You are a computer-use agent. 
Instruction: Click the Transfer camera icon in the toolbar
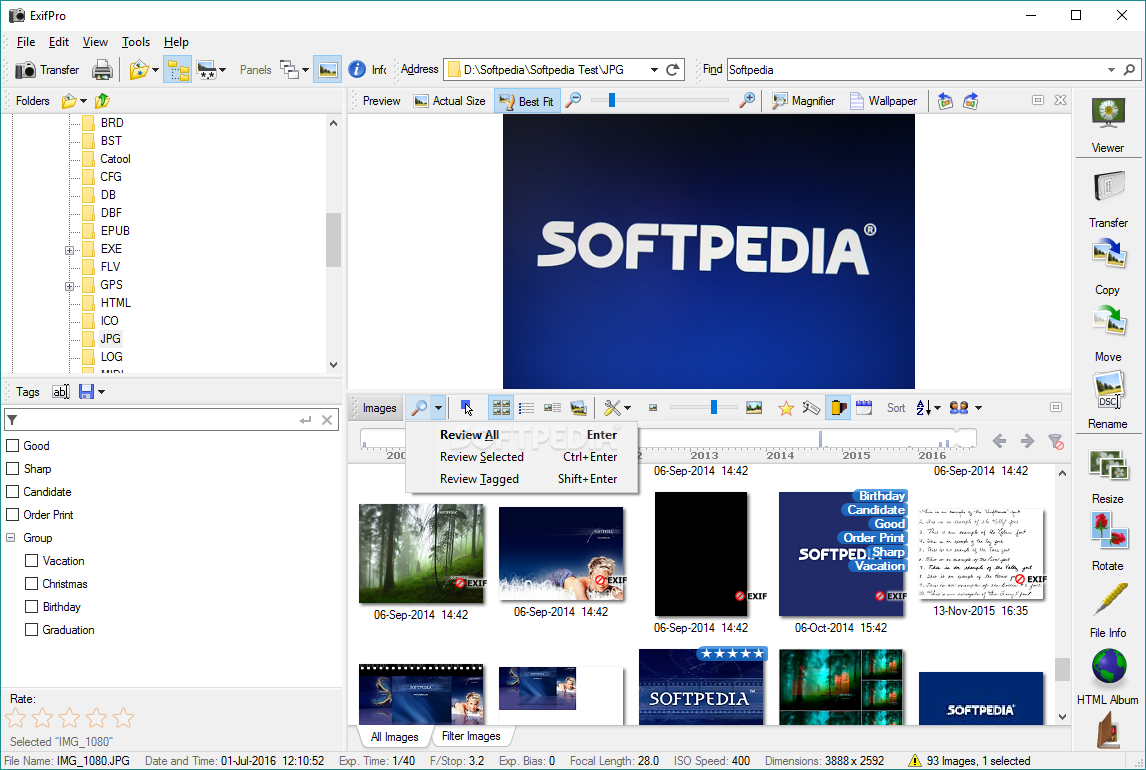point(26,70)
